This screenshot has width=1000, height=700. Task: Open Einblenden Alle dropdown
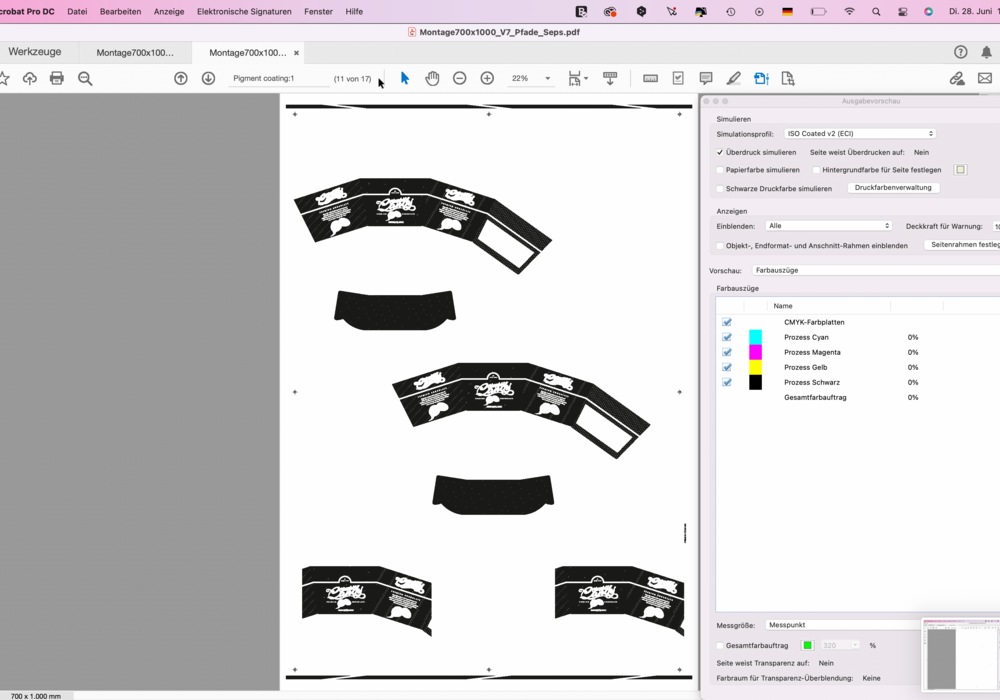828,226
